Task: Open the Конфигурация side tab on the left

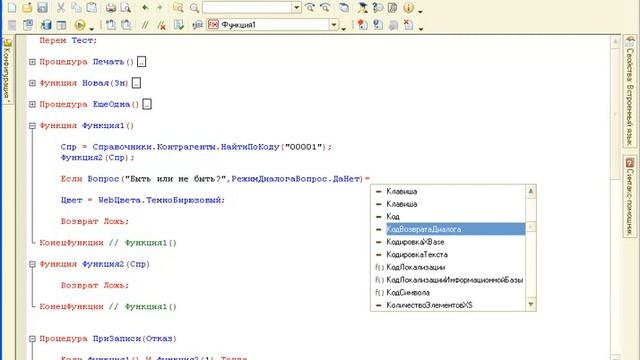Action: click(x=7, y=69)
